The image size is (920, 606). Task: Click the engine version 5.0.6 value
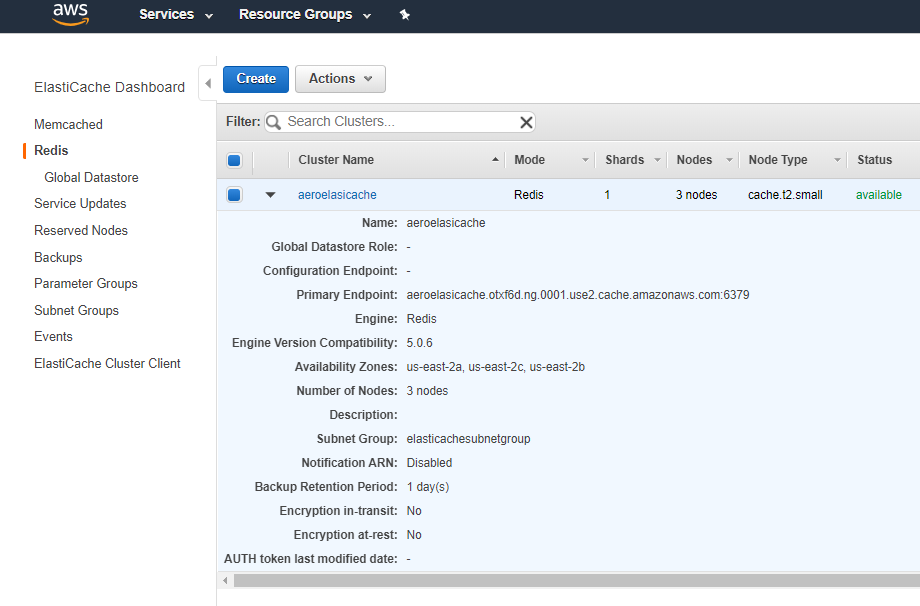(x=420, y=343)
